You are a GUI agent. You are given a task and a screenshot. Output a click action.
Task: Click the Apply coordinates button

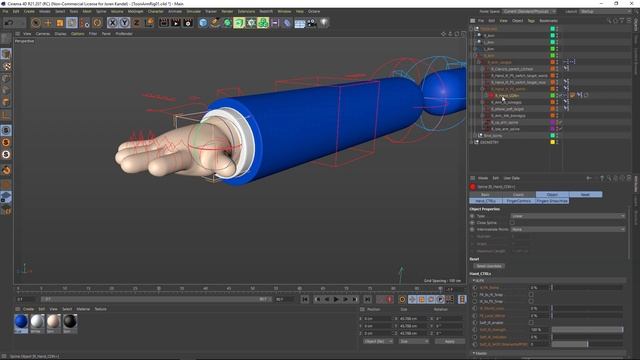[449, 341]
